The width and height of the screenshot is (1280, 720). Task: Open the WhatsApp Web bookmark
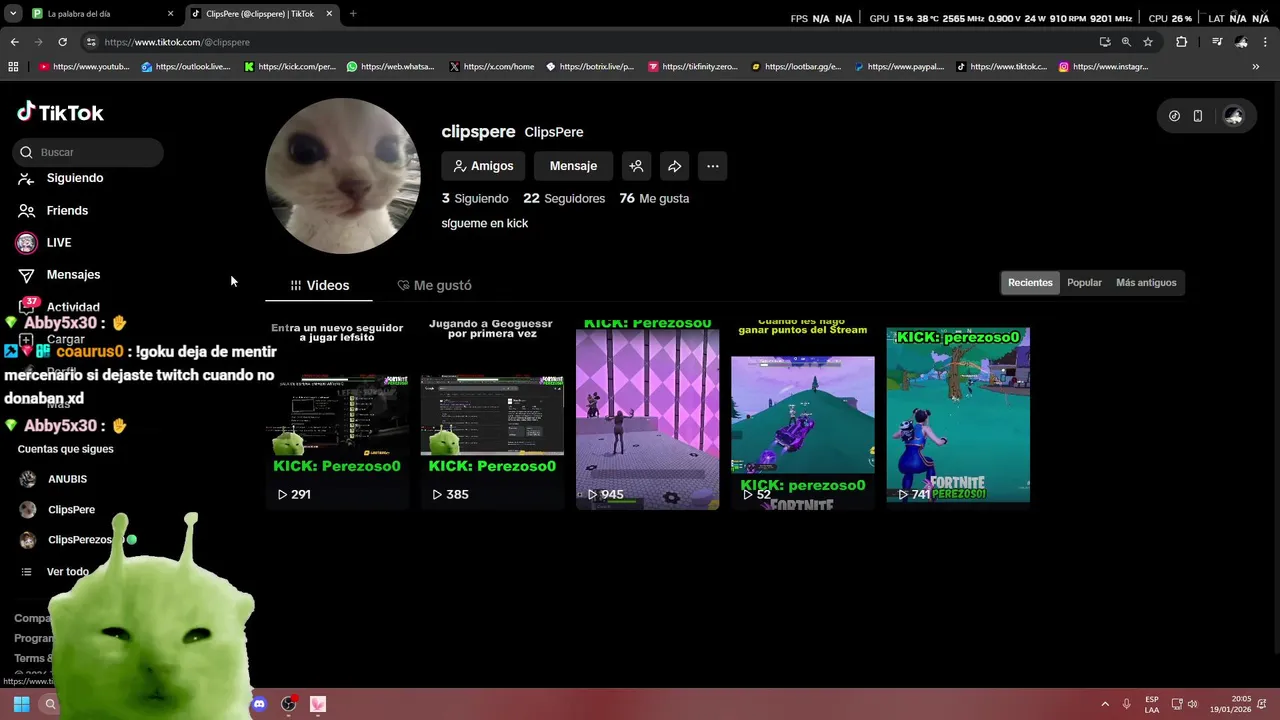pos(390,67)
